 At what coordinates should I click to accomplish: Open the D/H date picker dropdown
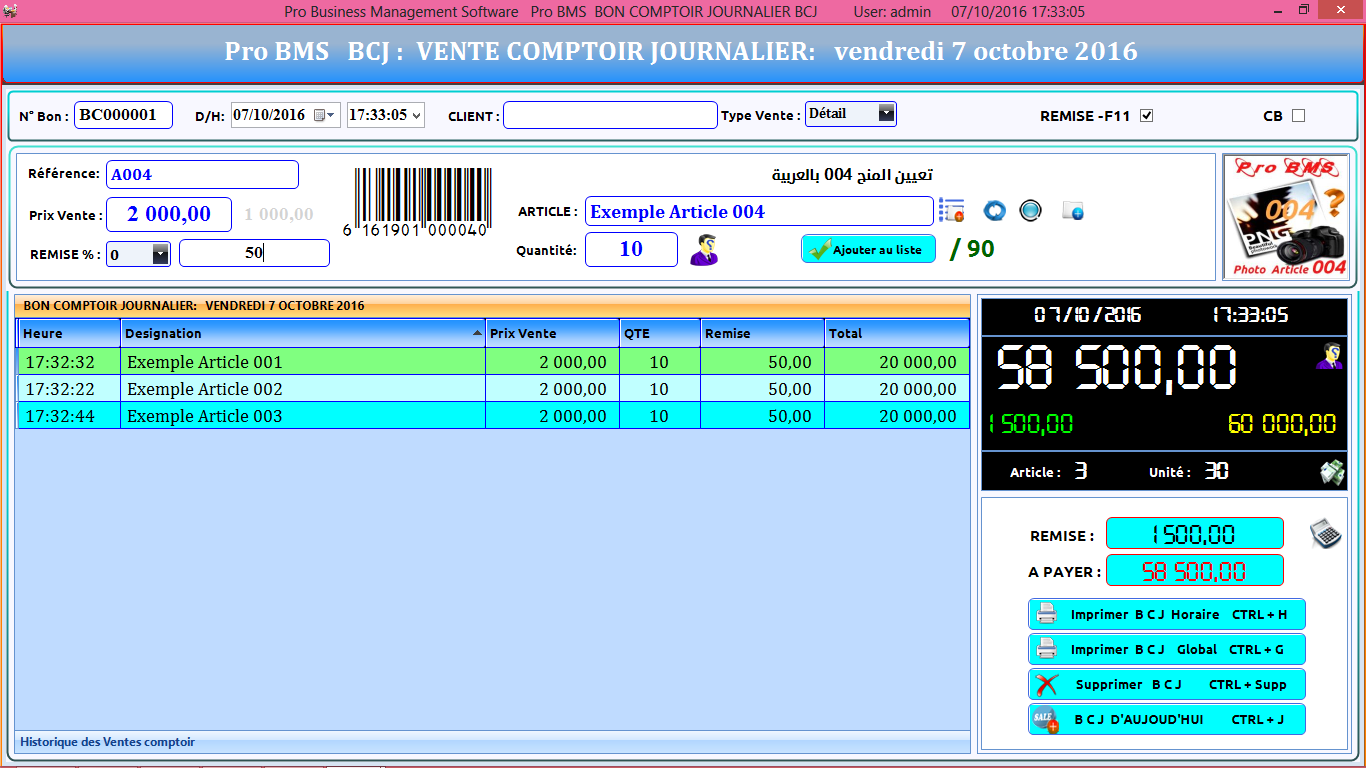[x=328, y=115]
